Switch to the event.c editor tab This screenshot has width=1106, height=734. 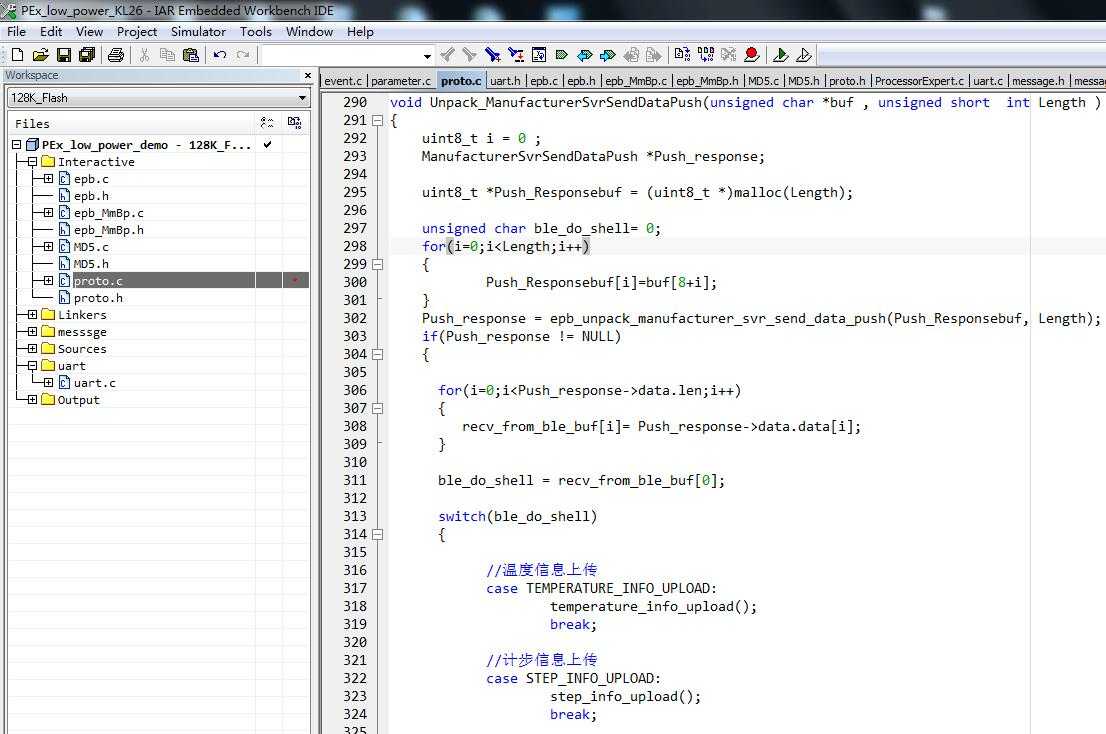343,81
